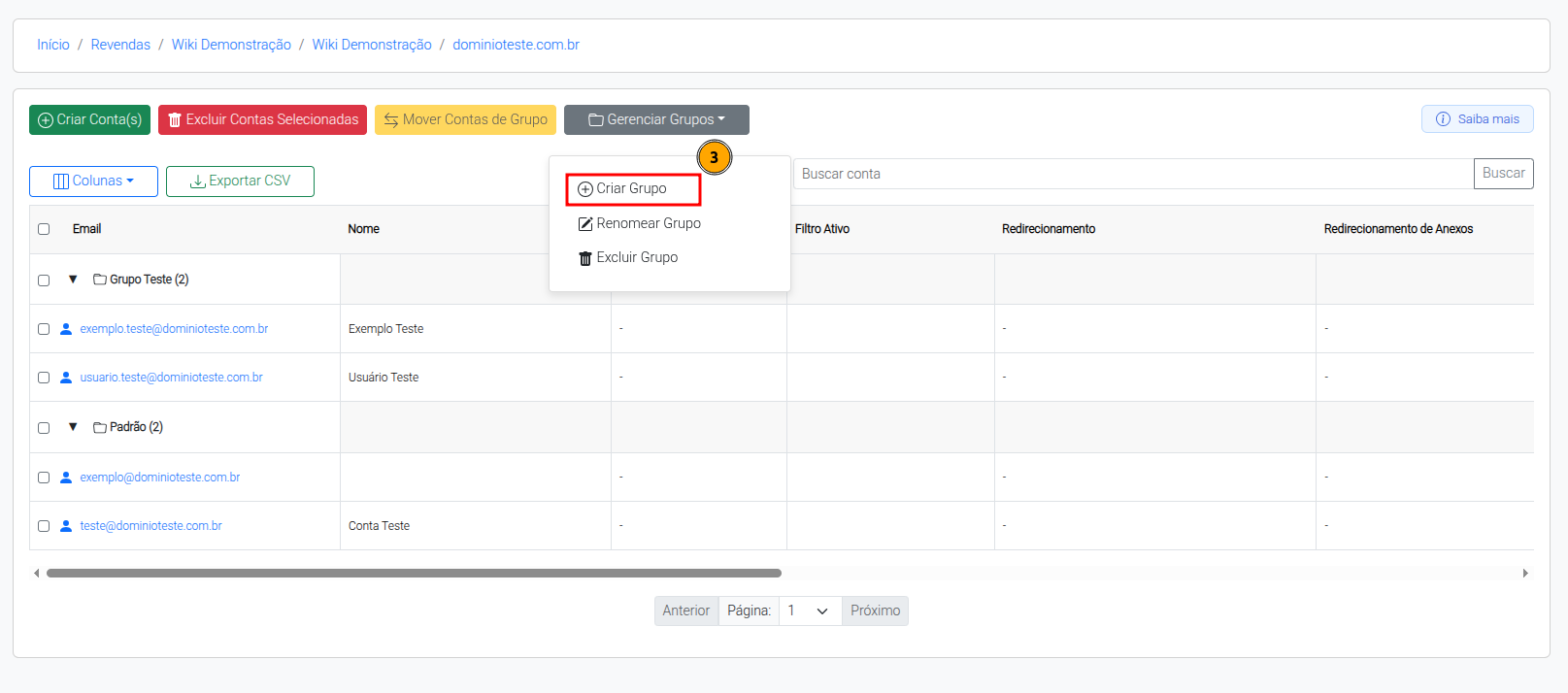Open account usuario.teste@dominioteste.com.br
Image resolution: width=1568 pixels, height=693 pixels.
[x=171, y=378]
